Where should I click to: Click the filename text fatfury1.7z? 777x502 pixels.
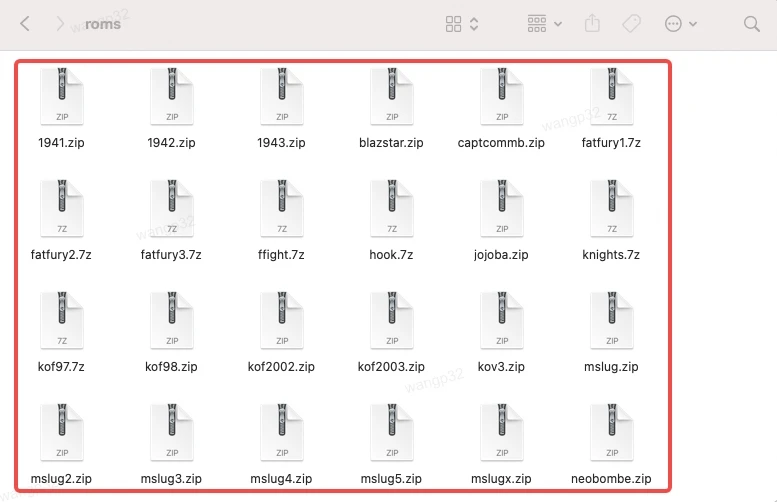coord(611,143)
